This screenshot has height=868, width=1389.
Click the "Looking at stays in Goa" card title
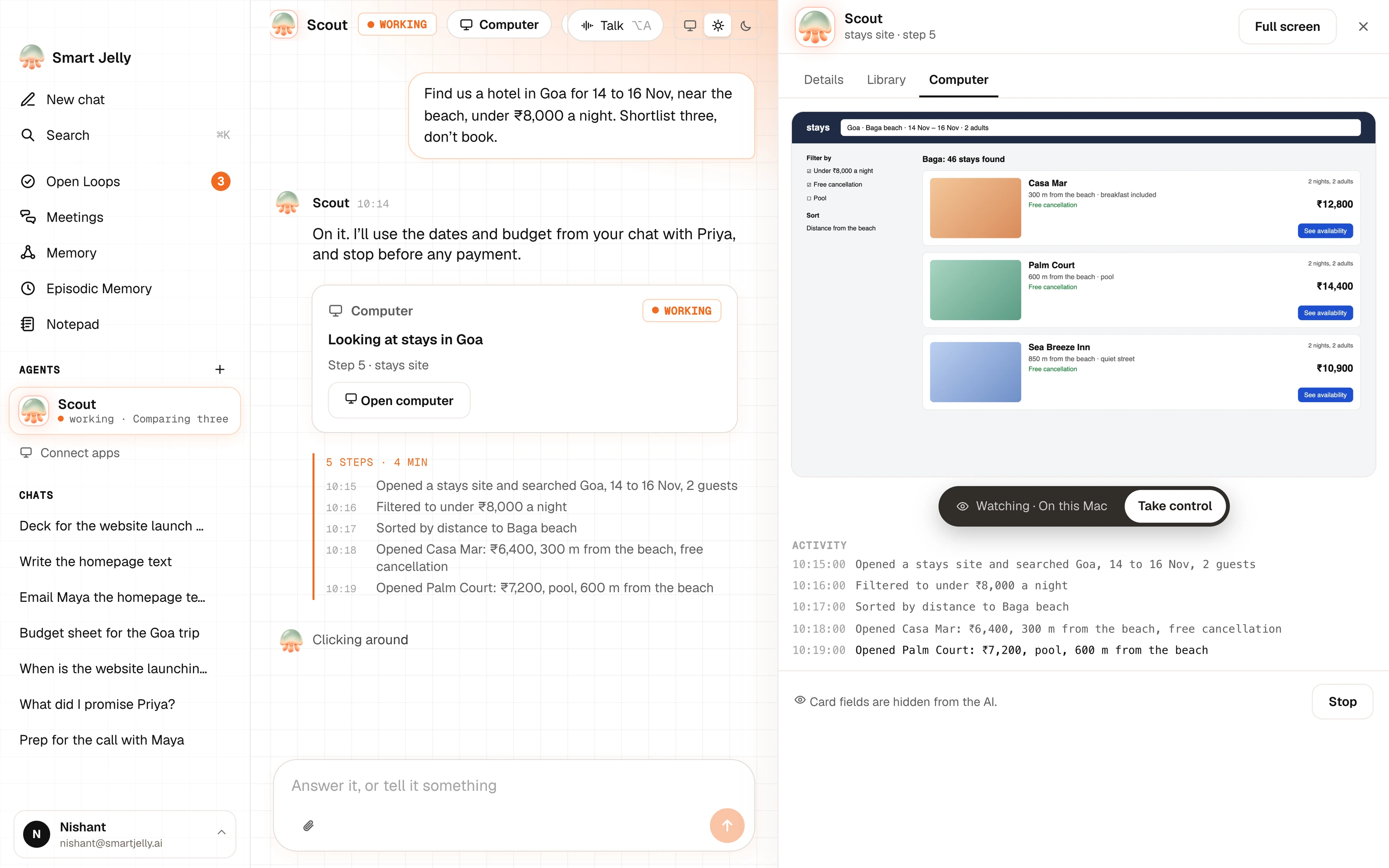click(405, 339)
